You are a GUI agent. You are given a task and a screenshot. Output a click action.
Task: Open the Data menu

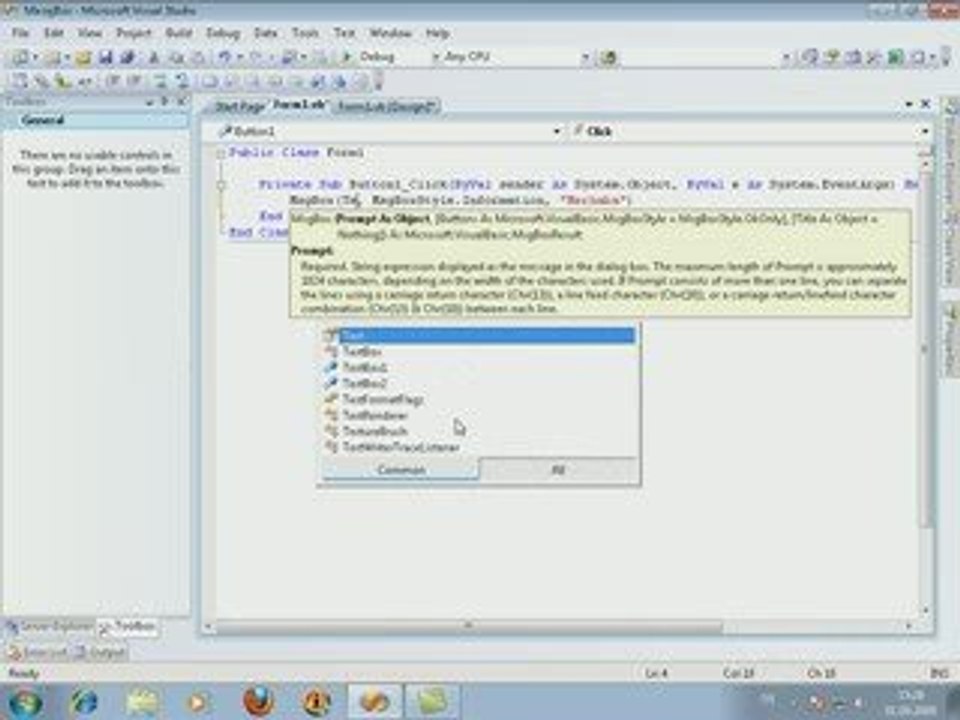(x=266, y=33)
